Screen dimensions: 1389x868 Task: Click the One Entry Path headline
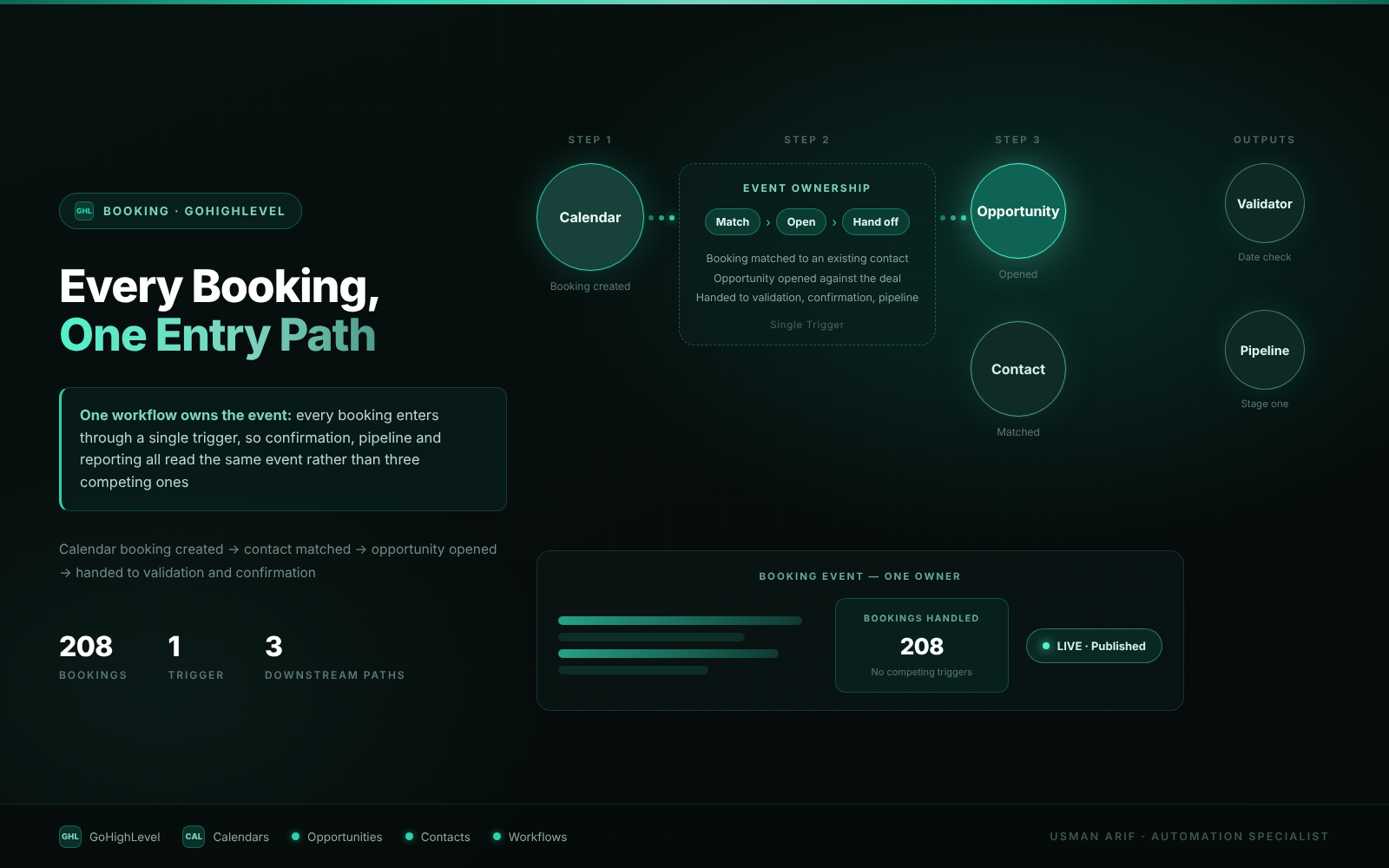pos(218,335)
